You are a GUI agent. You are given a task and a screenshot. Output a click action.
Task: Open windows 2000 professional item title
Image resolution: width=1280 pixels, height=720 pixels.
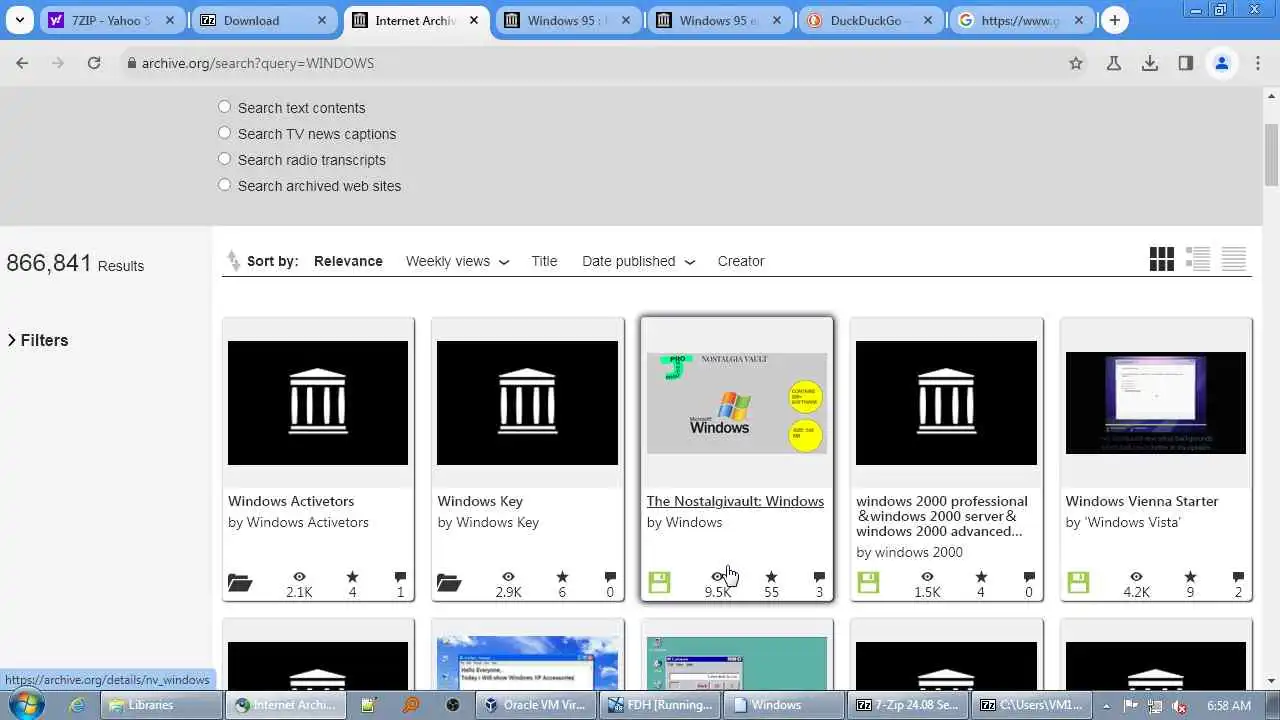tap(942, 516)
